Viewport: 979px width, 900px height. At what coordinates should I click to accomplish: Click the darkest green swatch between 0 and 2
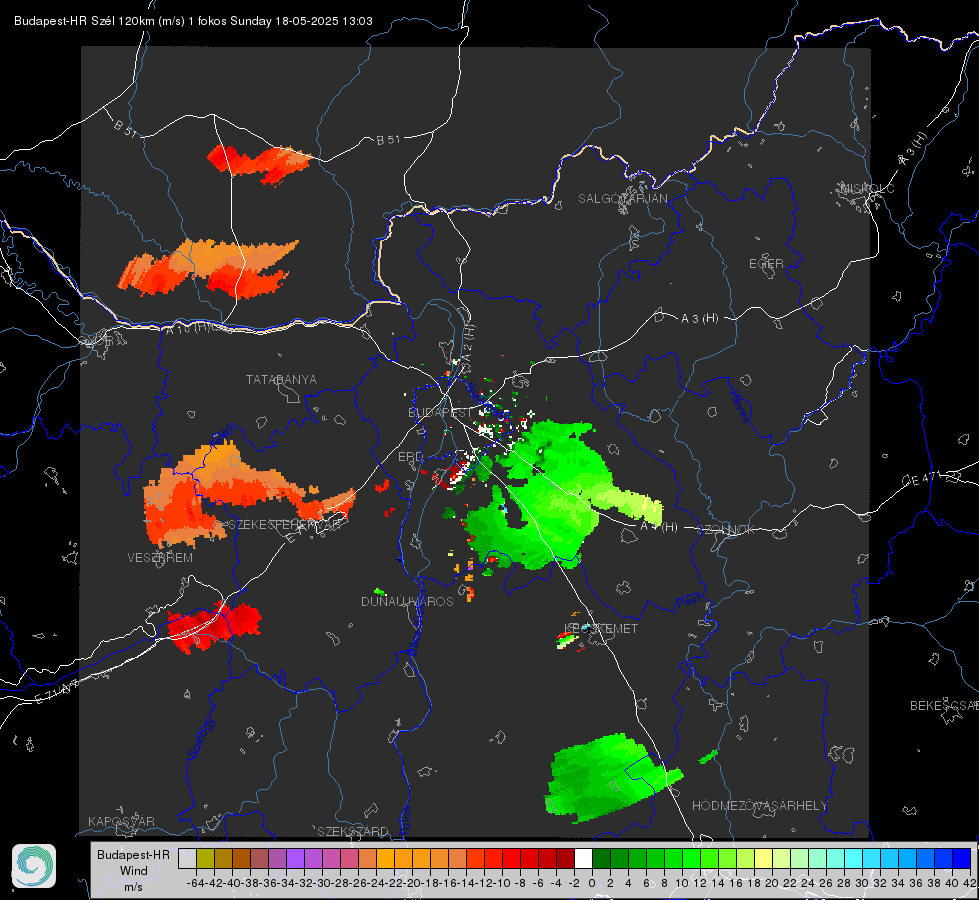(601, 858)
